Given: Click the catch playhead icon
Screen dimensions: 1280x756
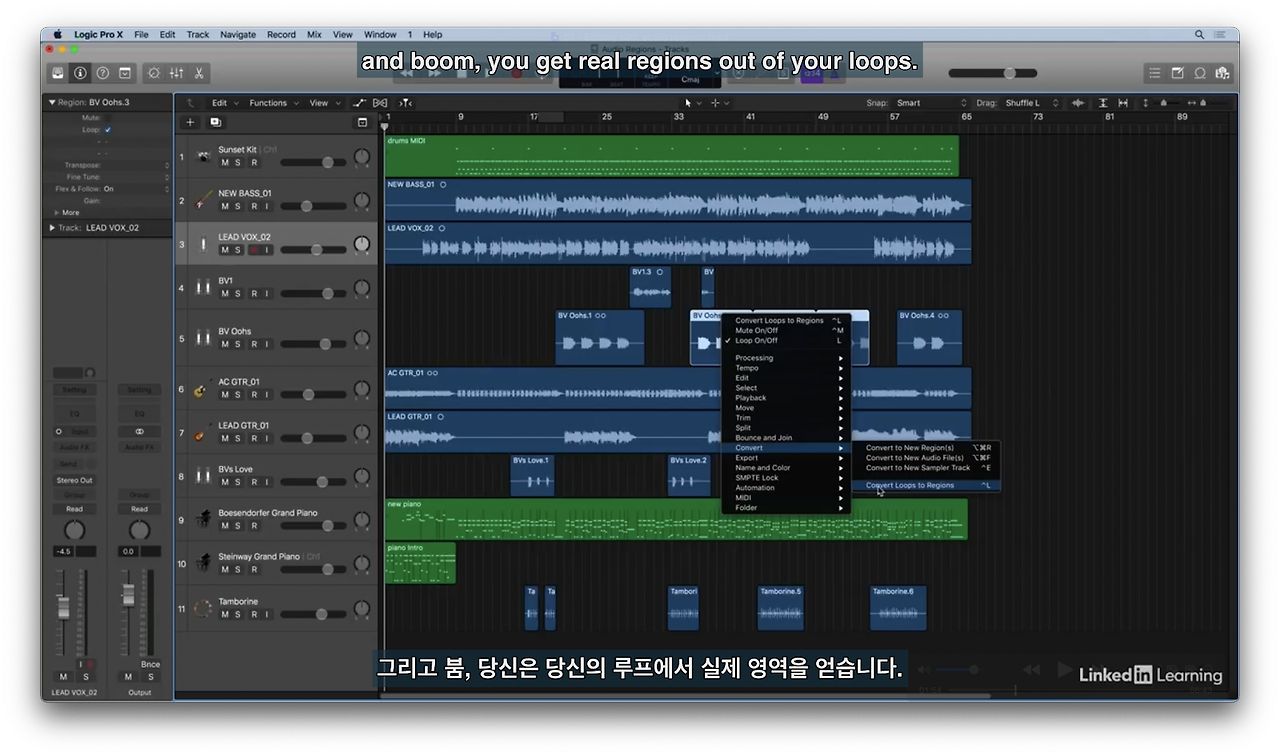Looking at the screenshot, I should tap(405, 103).
